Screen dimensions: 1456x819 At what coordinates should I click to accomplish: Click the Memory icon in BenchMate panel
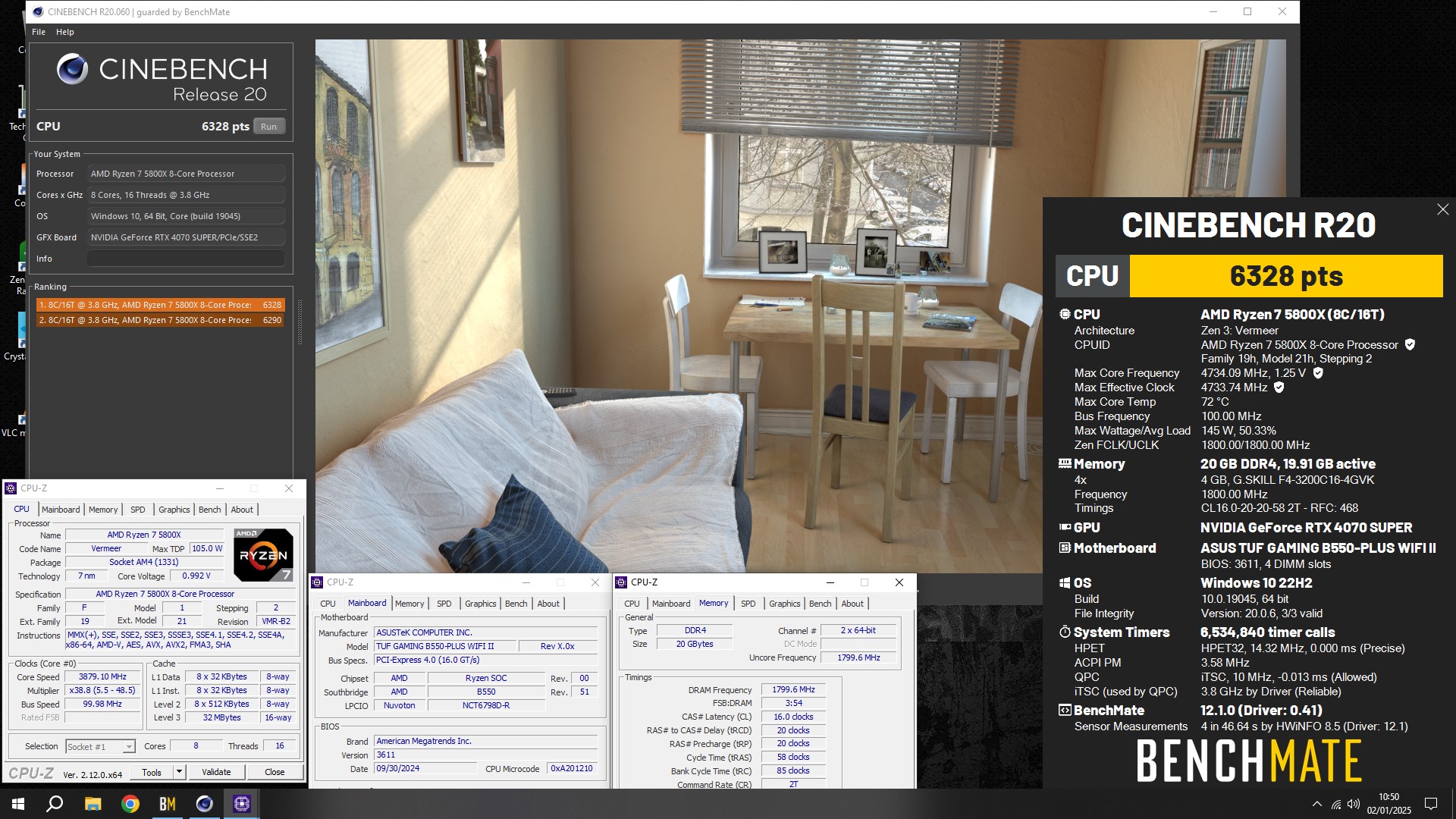click(x=1065, y=463)
